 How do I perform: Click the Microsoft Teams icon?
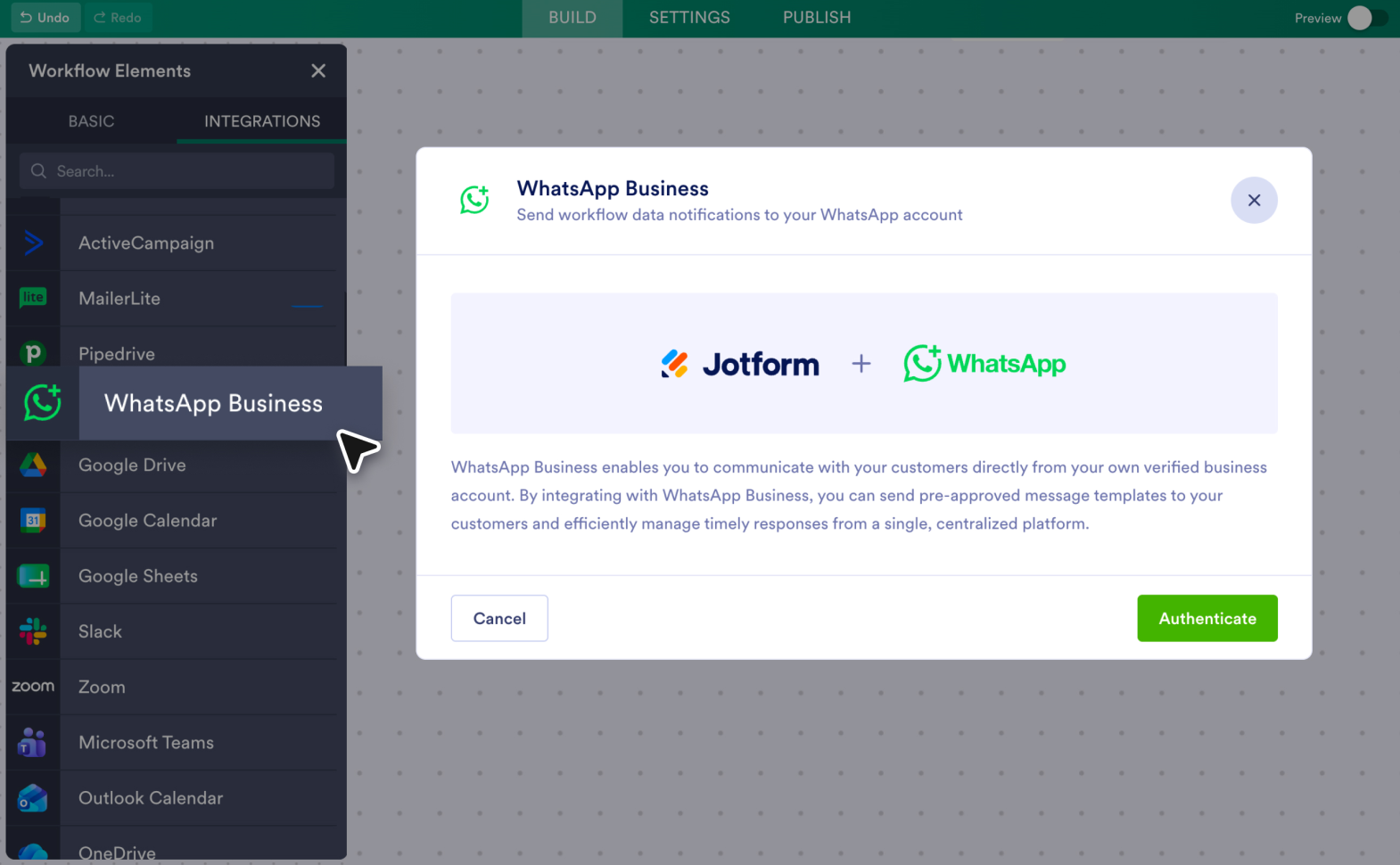pyautogui.click(x=33, y=742)
